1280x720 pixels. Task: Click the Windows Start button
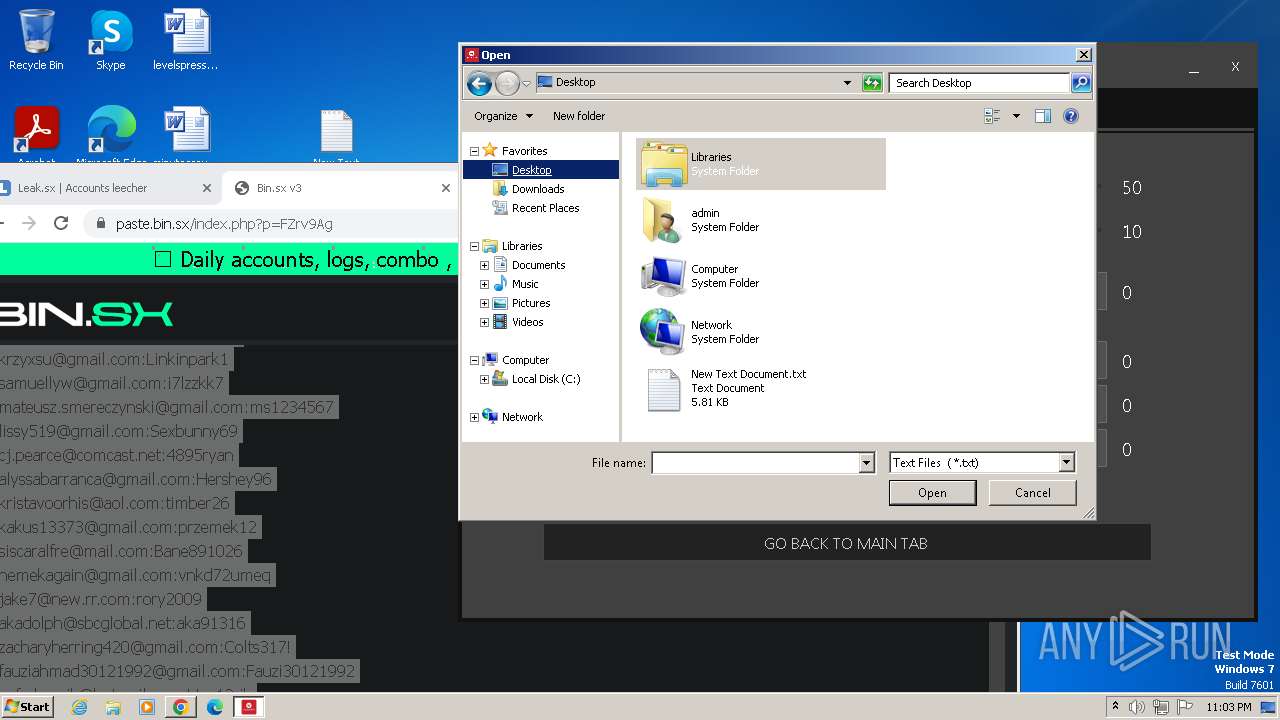pyautogui.click(x=29, y=706)
